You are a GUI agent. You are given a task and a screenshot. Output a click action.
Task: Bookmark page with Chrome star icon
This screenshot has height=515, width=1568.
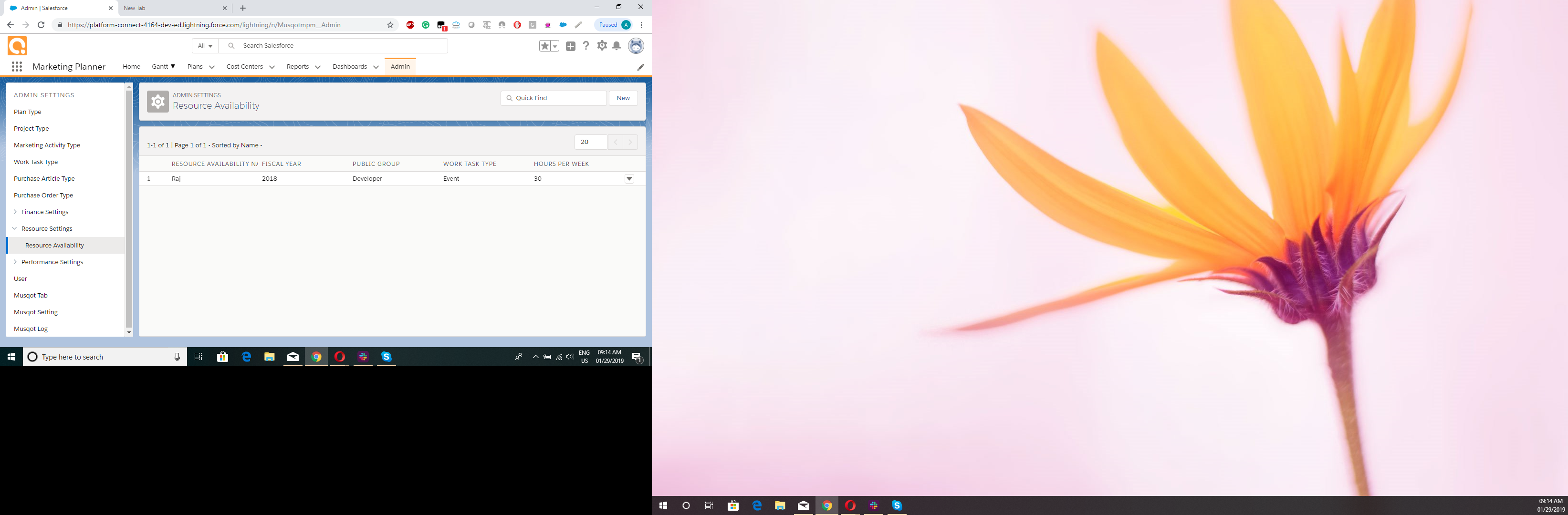[390, 25]
